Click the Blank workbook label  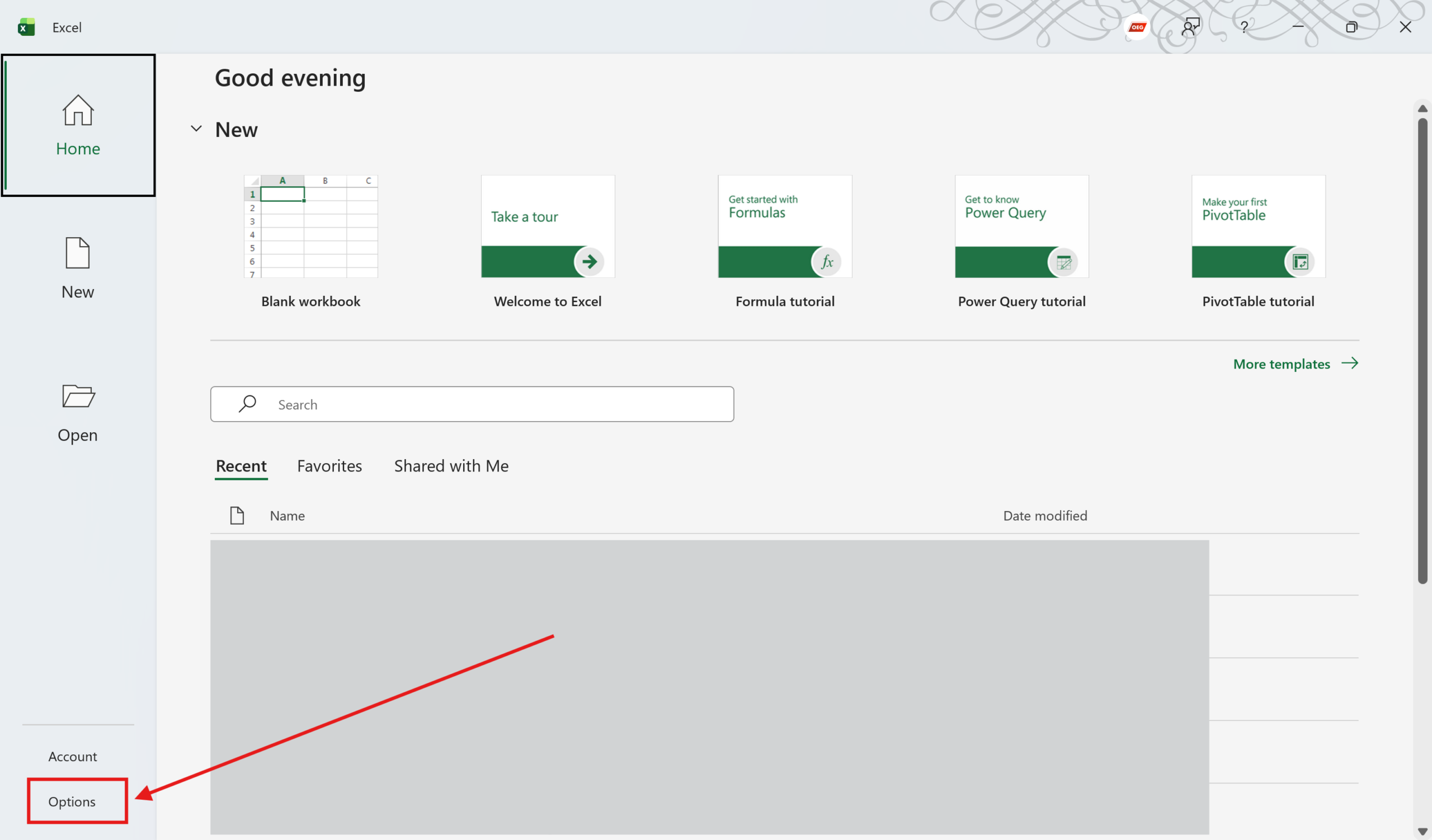(311, 301)
